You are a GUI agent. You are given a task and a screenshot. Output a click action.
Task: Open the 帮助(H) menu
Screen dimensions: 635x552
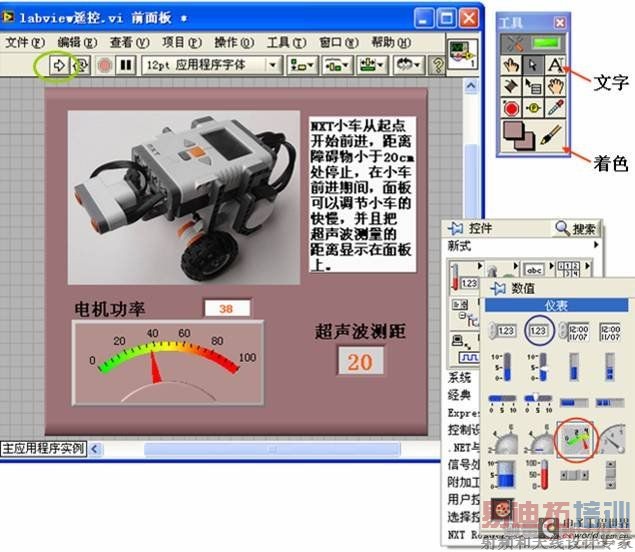[391, 42]
